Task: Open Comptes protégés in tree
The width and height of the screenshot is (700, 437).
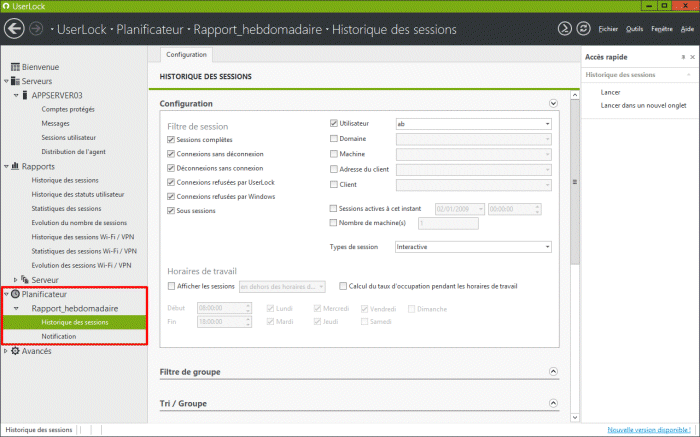Action: point(68,109)
